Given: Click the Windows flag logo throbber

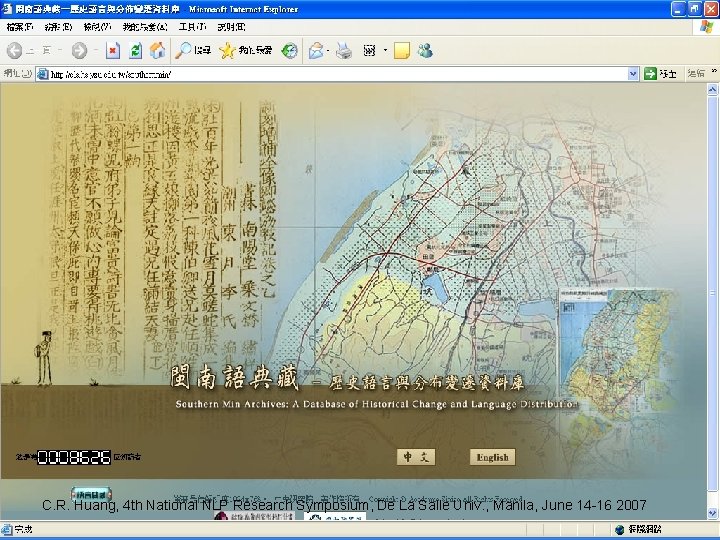Looking at the screenshot, I should click(x=707, y=27).
